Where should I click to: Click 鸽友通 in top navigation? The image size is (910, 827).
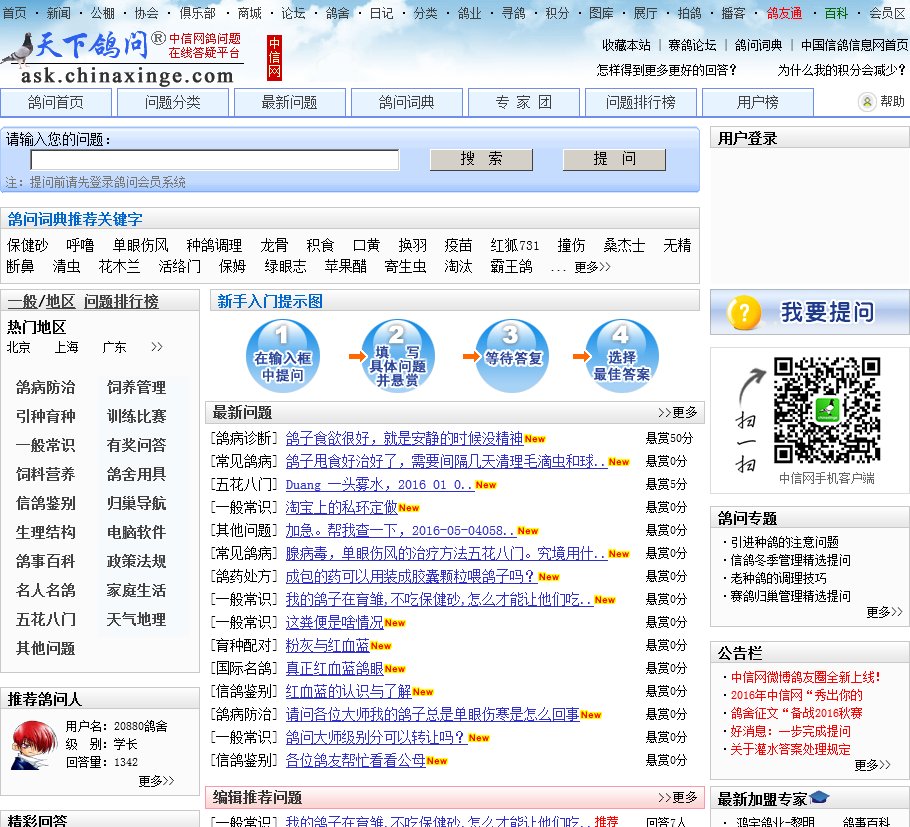(x=784, y=13)
